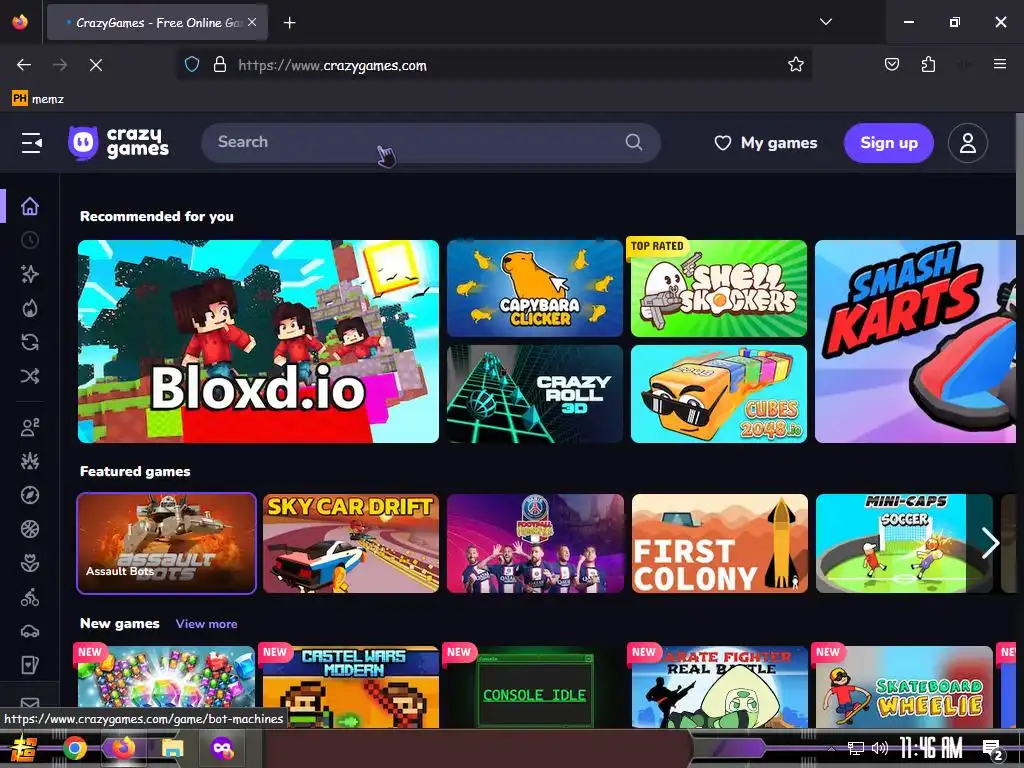This screenshot has height=768, width=1024.
Task: Open Firefox application menu
Action: click(999, 64)
